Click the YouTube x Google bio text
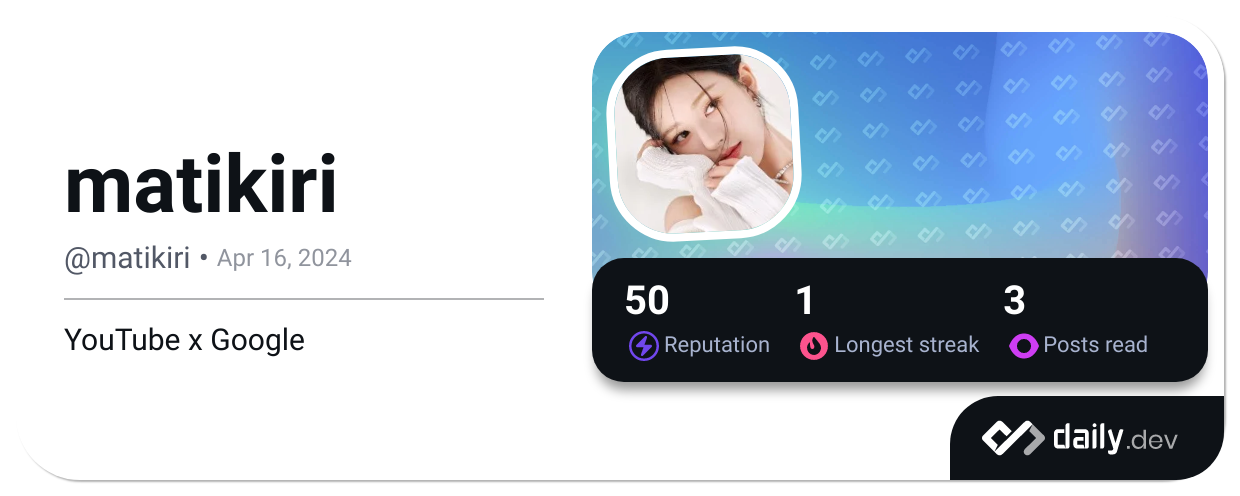The image size is (1240, 496). 184,340
